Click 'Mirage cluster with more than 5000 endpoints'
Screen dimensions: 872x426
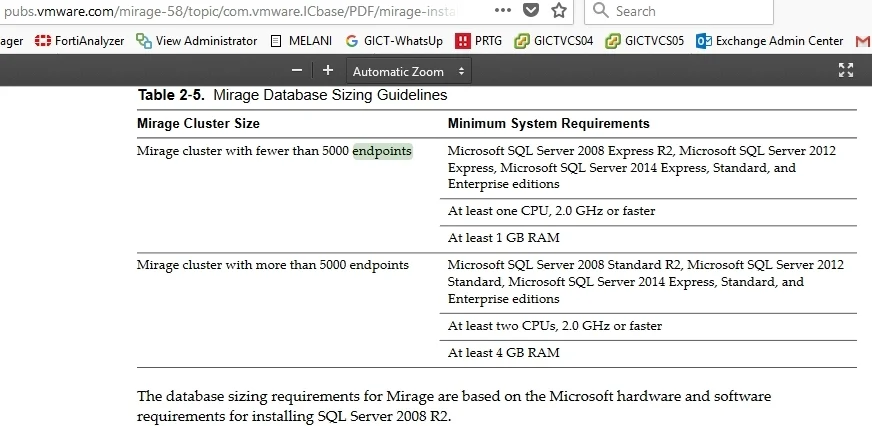point(273,265)
